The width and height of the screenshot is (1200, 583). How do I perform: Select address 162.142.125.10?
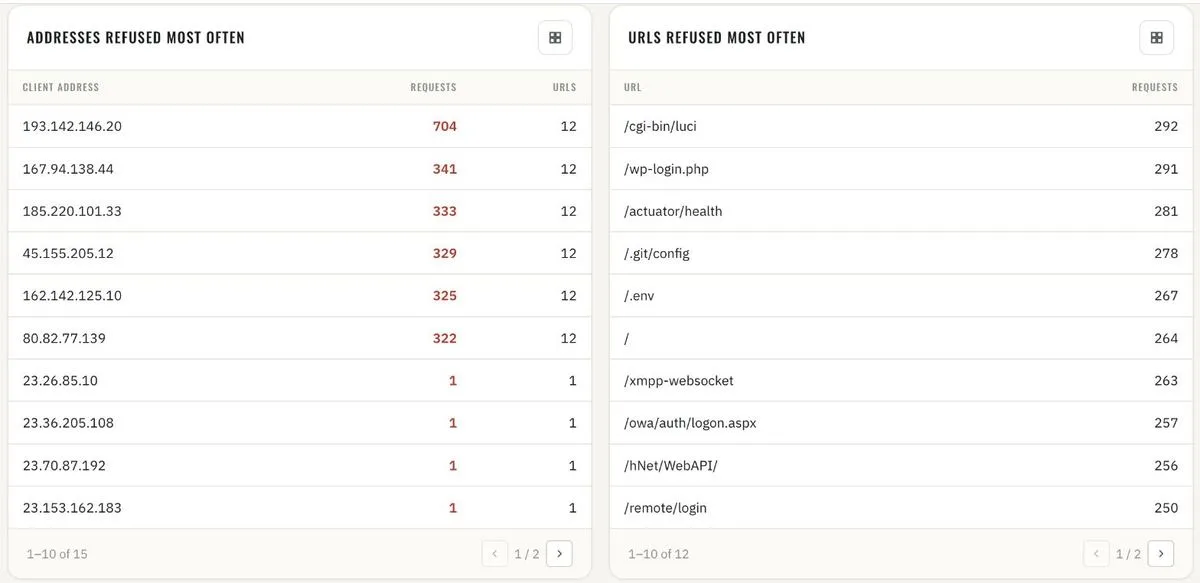point(72,296)
